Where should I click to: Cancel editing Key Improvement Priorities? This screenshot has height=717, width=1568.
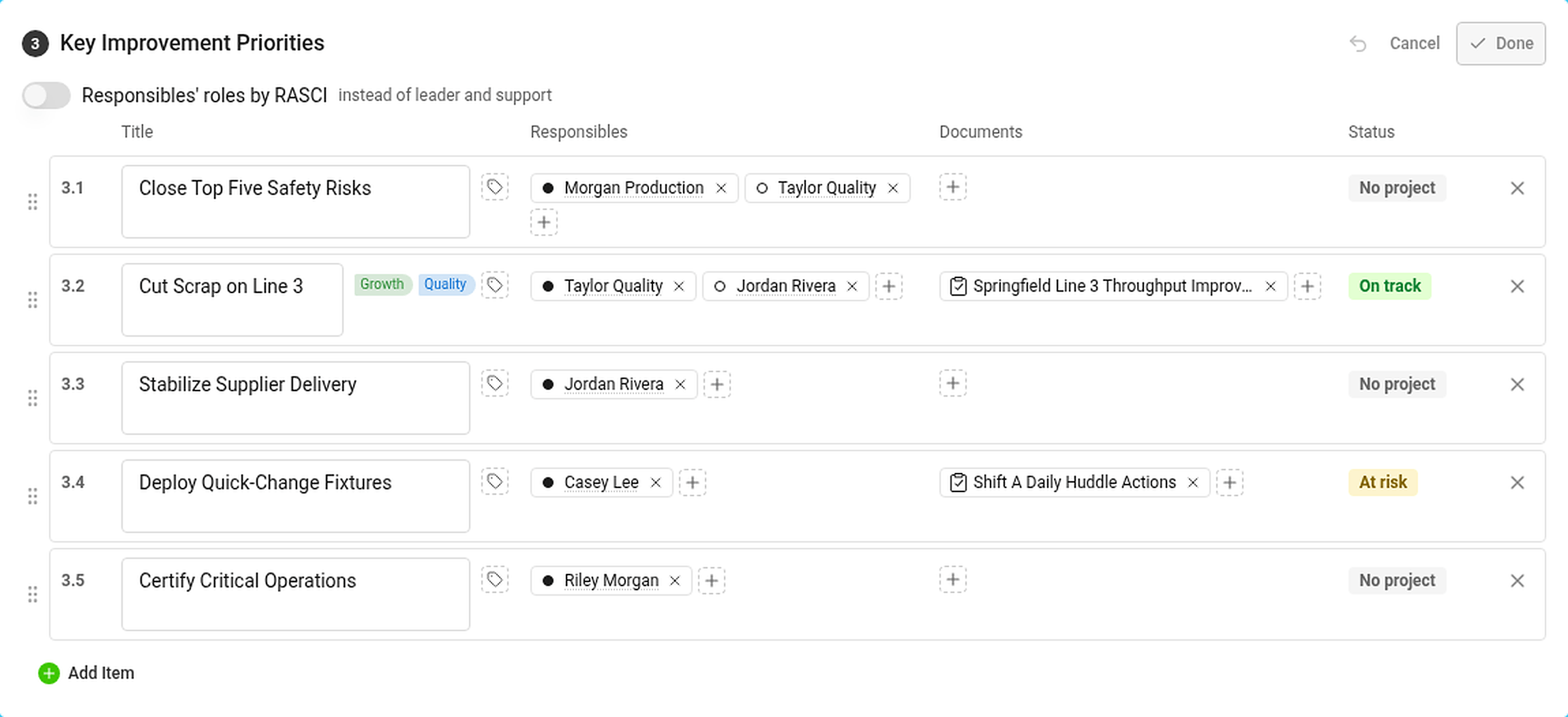tap(1415, 44)
